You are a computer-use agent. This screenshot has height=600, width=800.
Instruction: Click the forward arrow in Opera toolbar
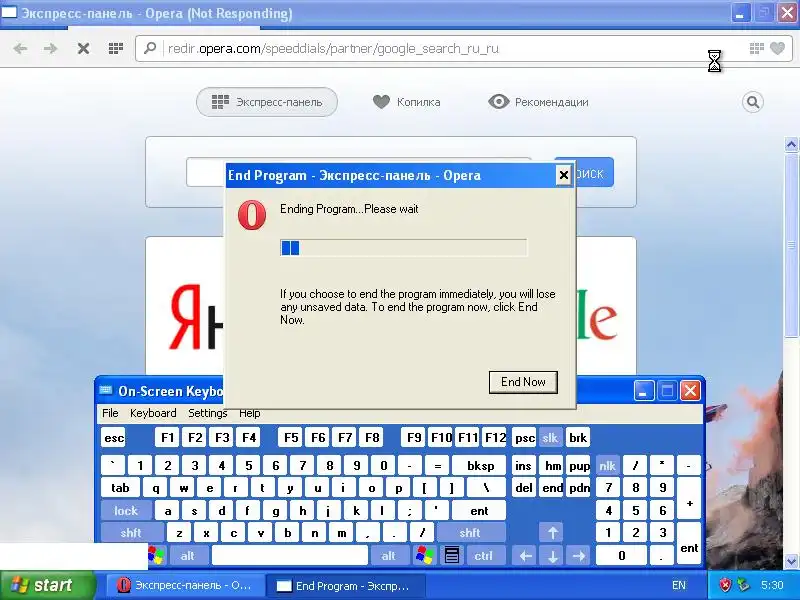51,48
